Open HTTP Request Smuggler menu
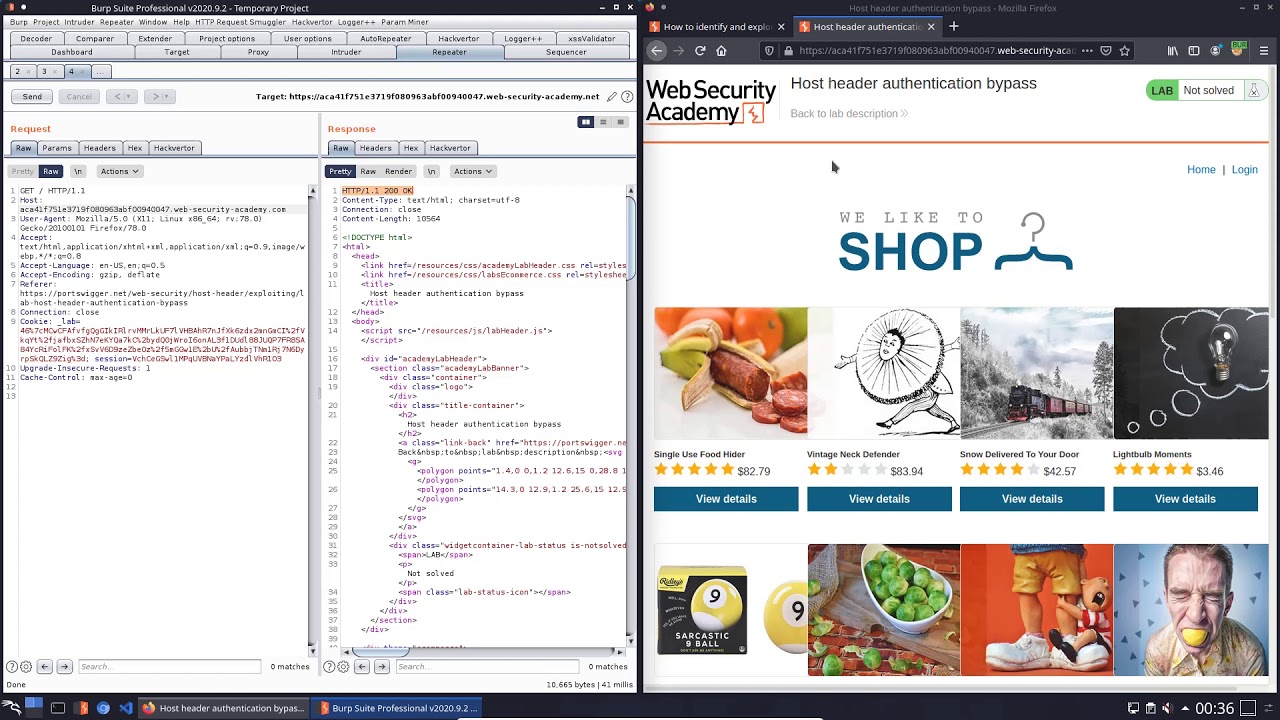 tap(240, 22)
